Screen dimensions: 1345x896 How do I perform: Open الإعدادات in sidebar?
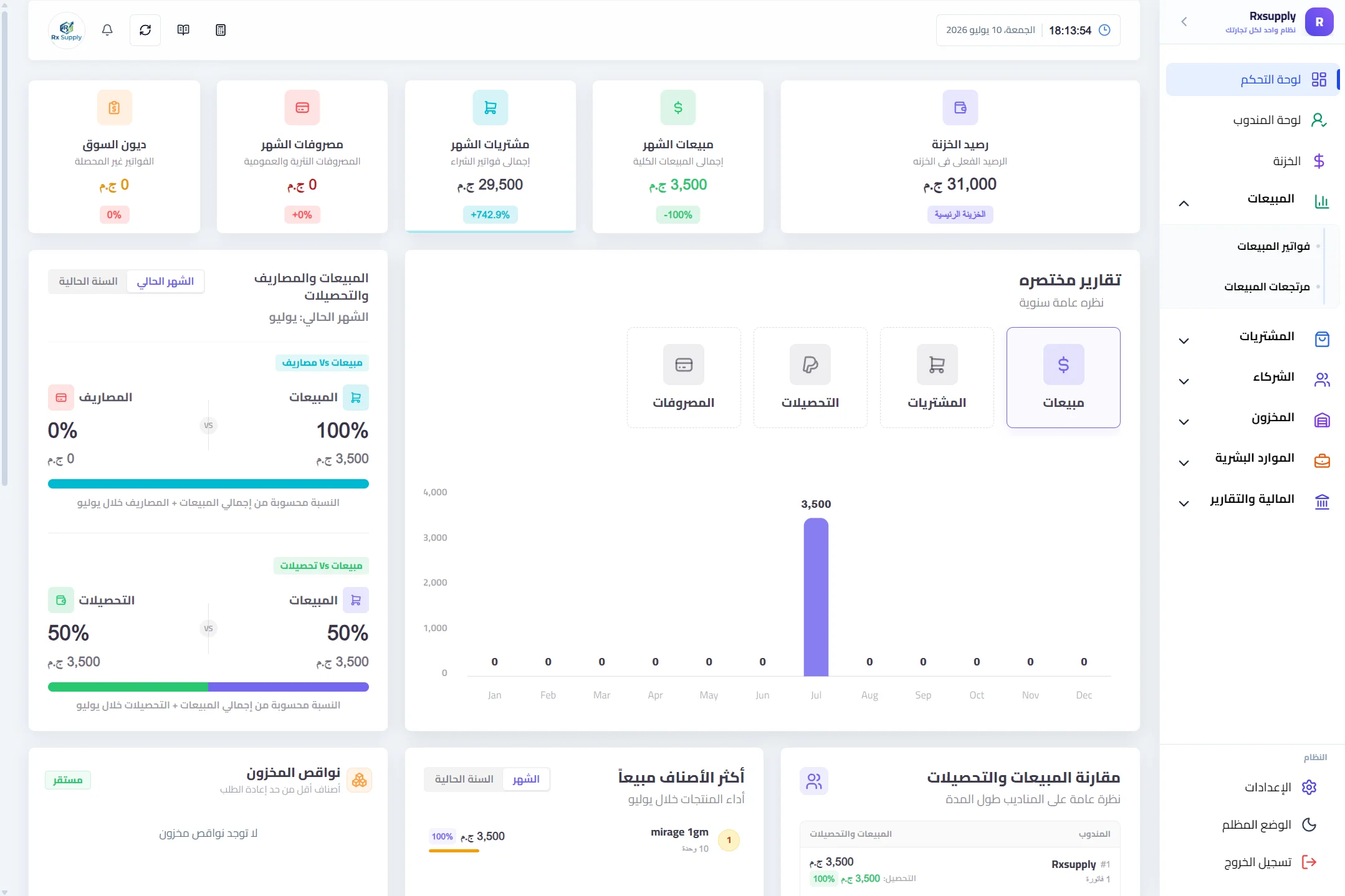tap(1269, 787)
